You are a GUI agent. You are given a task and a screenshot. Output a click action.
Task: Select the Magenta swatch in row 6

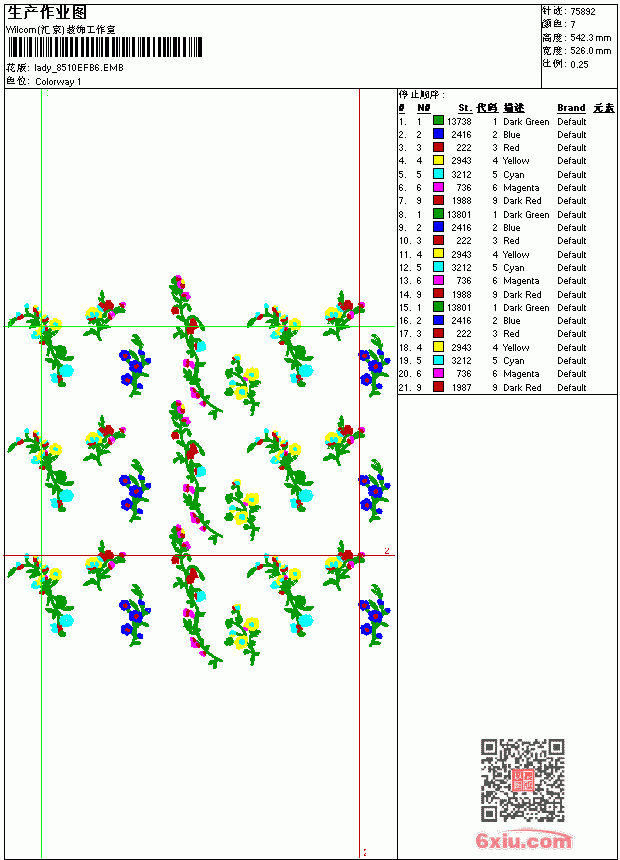tap(438, 187)
